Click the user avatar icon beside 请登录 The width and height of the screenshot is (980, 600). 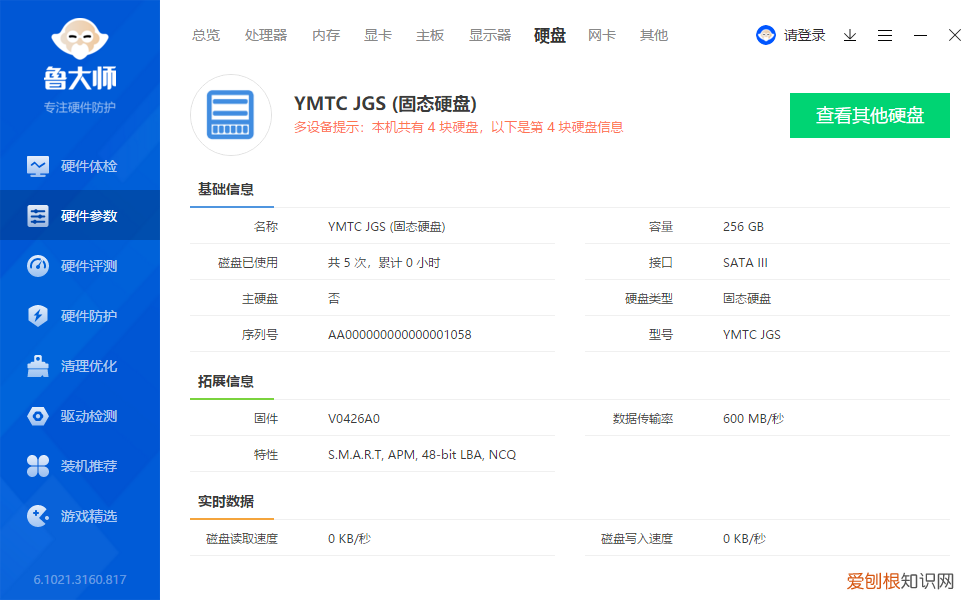click(765, 34)
